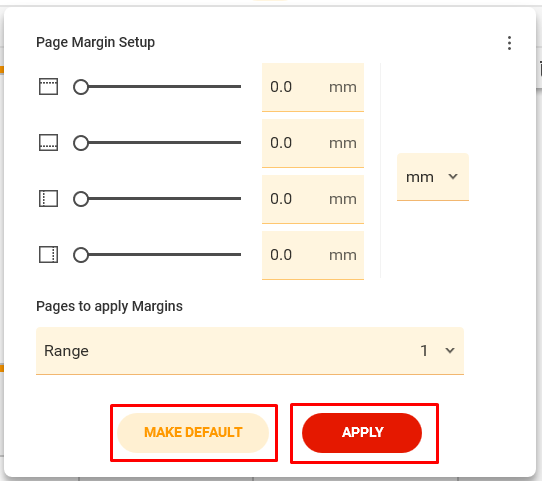Screen dimensions: 542x481
Task: Click the bottom margin slider handle
Action: coord(81,143)
